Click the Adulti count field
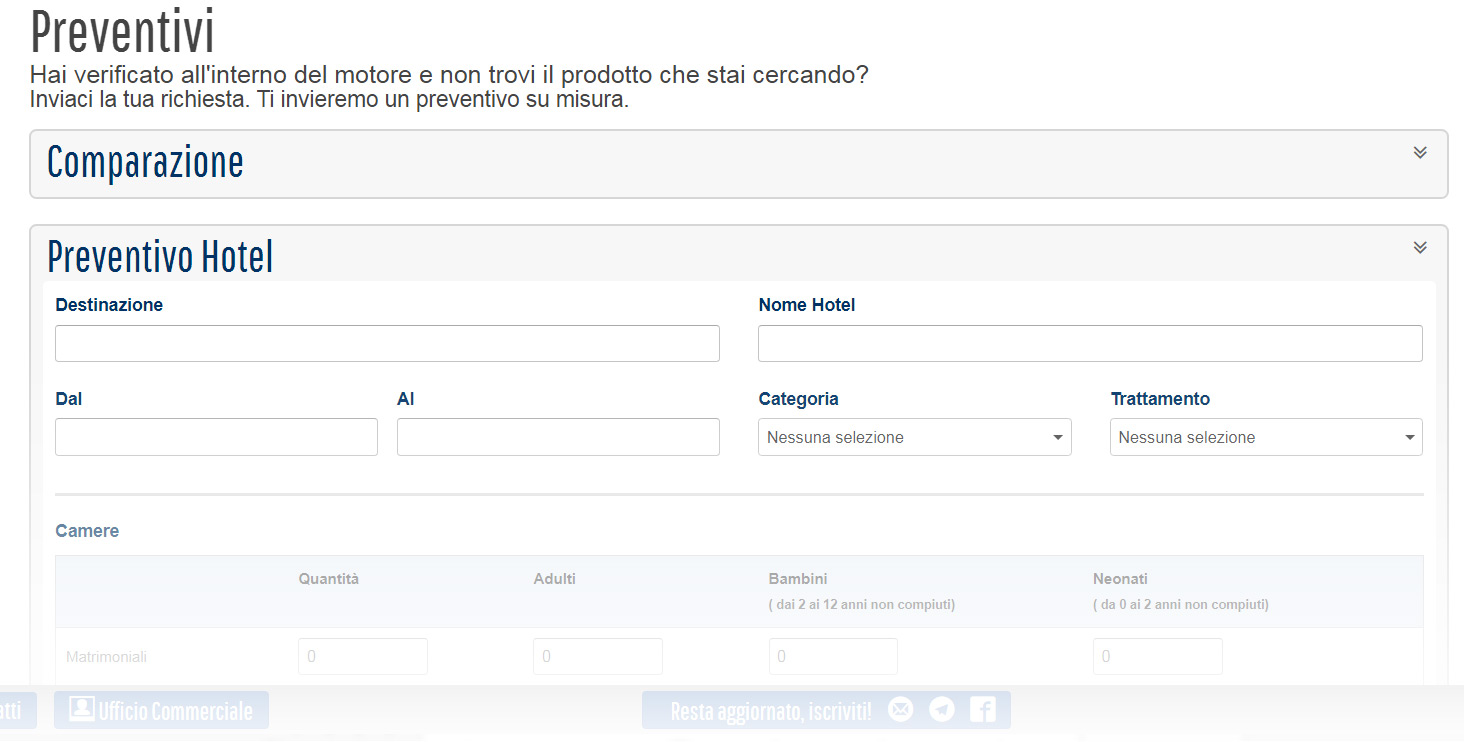This screenshot has height=742, width=1464. (x=597, y=656)
